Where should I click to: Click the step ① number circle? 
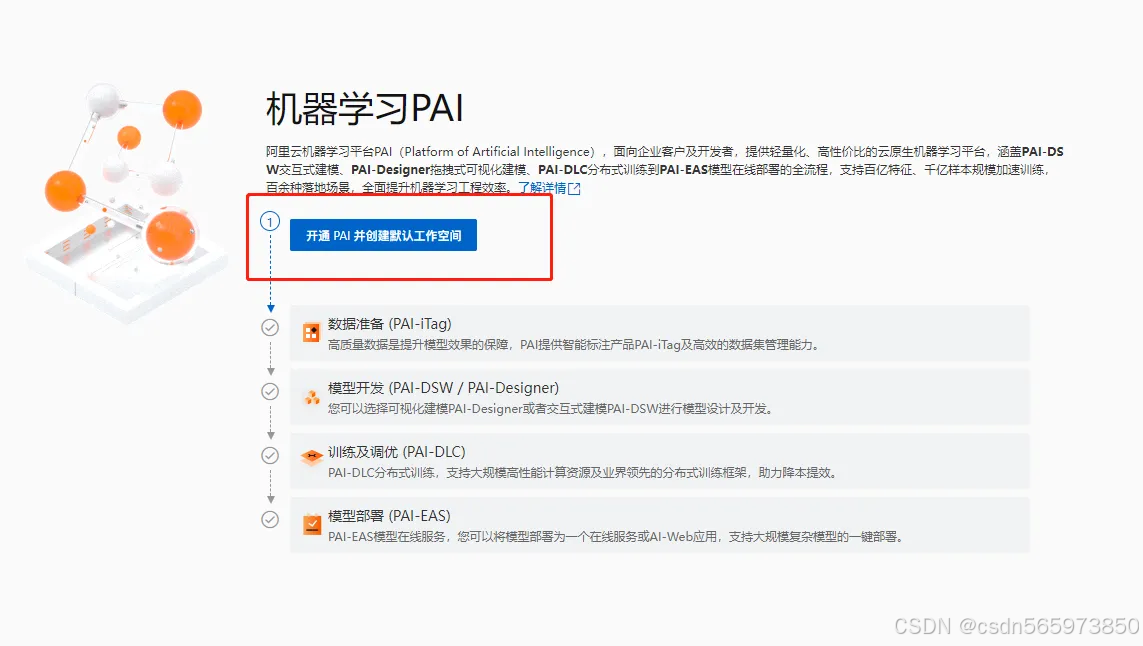(x=270, y=222)
